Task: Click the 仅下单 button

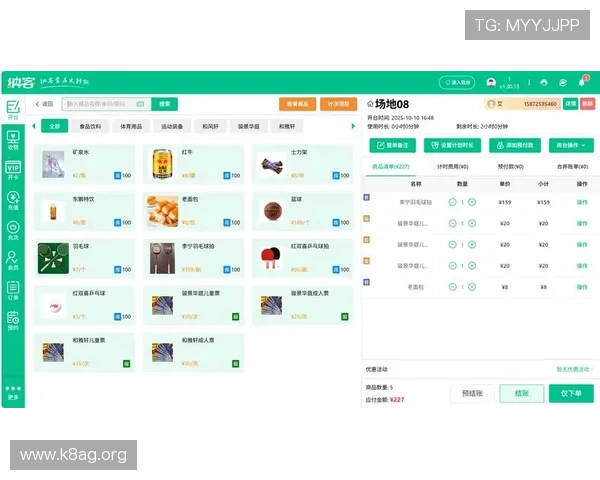Action: click(x=571, y=393)
